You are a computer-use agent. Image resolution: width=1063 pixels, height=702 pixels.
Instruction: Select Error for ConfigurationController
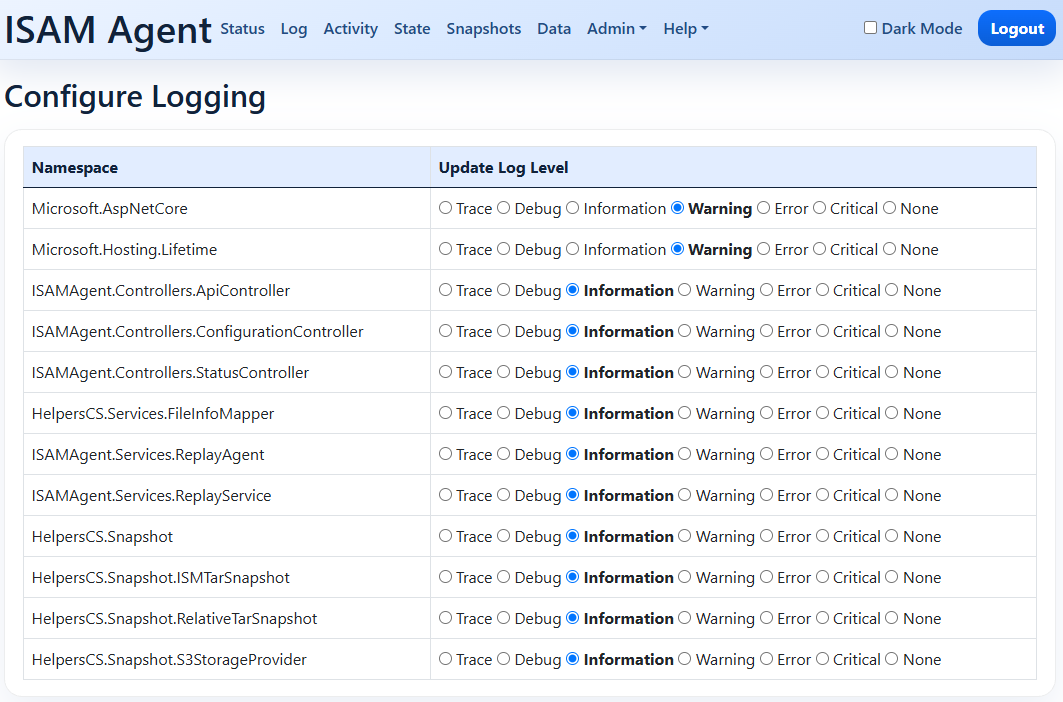pyautogui.click(x=767, y=331)
